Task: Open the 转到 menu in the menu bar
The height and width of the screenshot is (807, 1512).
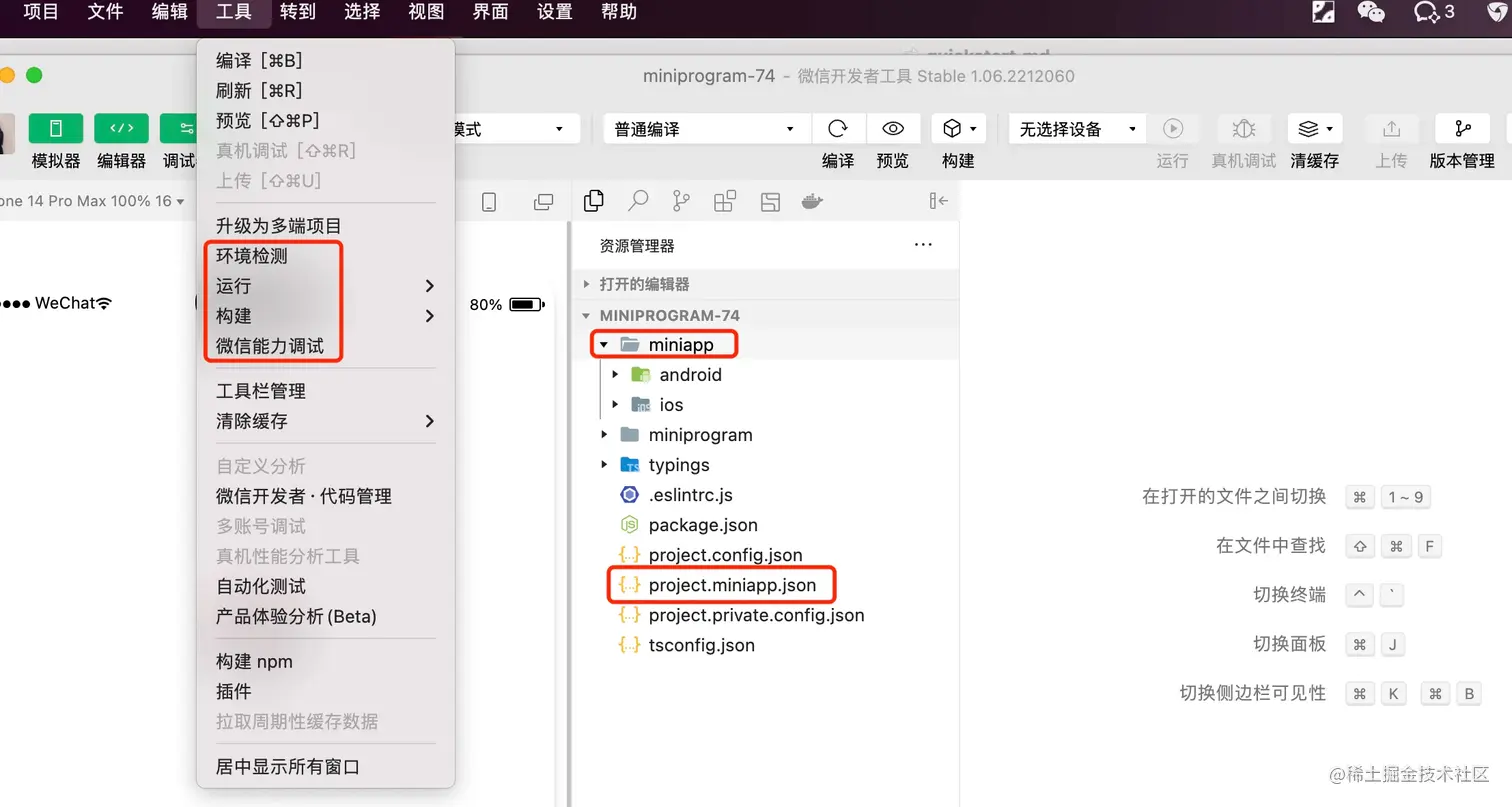Action: click(x=298, y=12)
